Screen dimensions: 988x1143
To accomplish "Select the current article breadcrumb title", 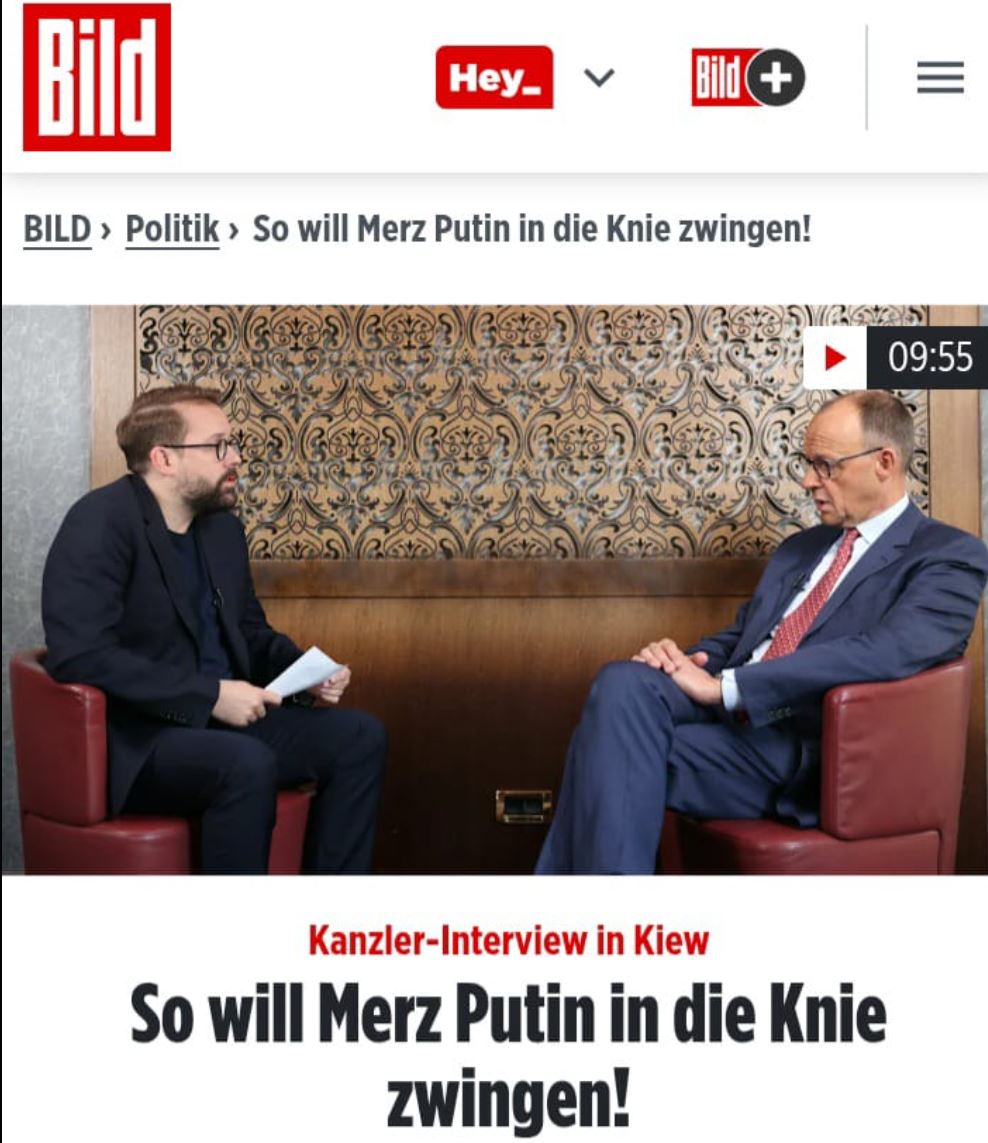I will click(x=532, y=229).
